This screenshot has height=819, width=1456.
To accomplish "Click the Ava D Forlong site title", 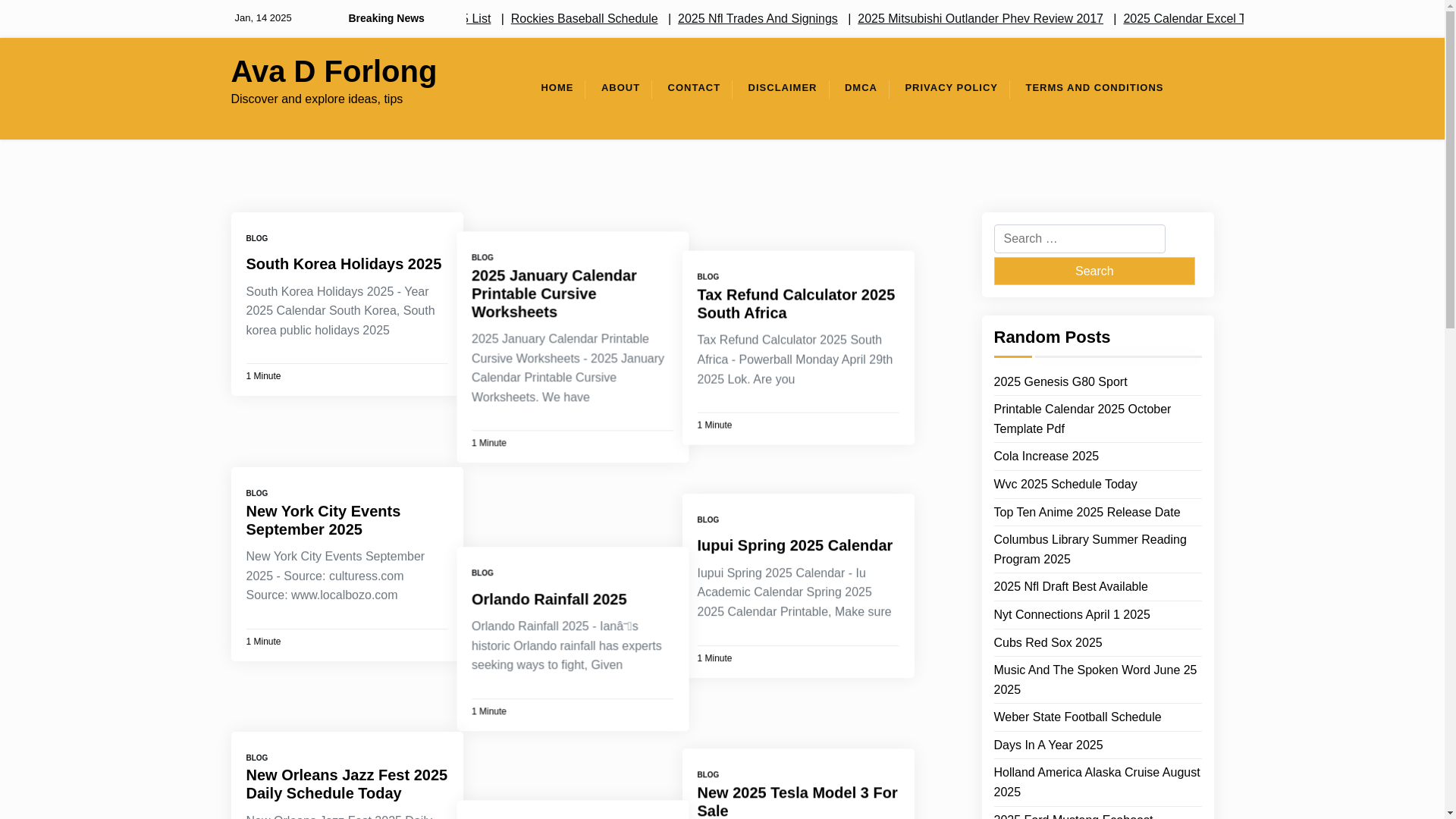I will click(x=334, y=71).
